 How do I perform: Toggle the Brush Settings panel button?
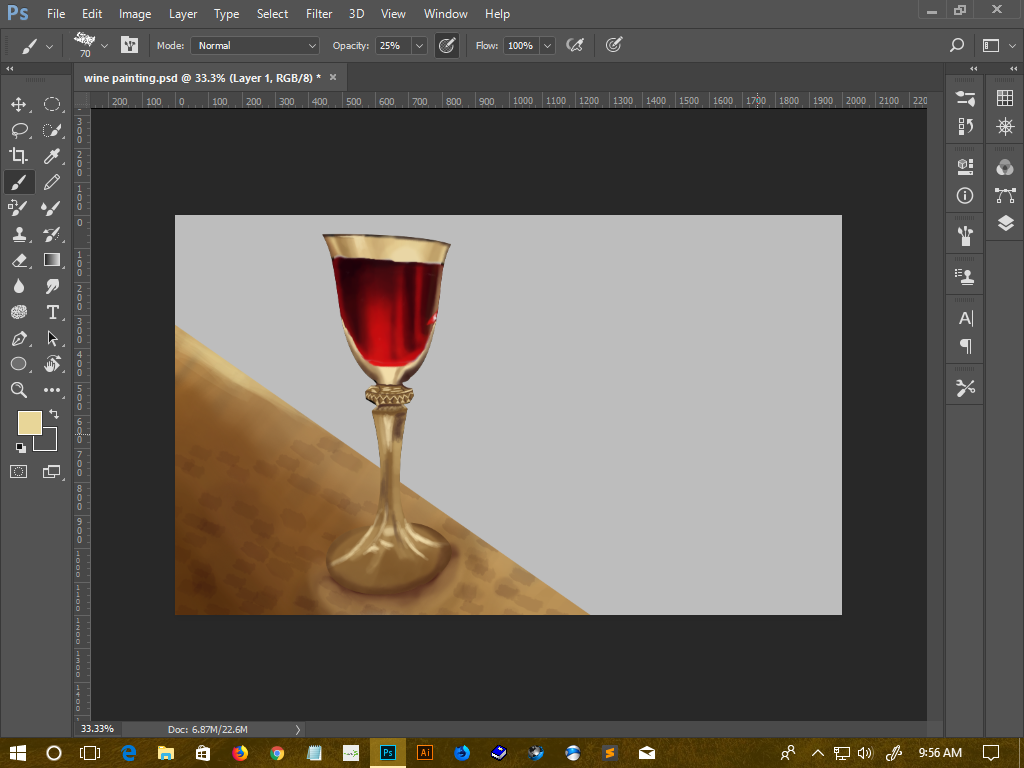click(129, 45)
